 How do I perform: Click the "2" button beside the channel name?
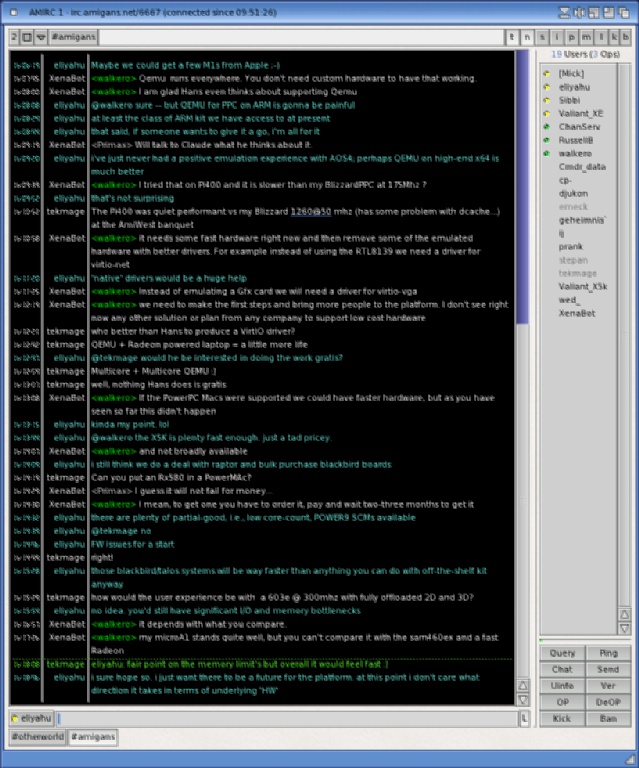pos(14,37)
